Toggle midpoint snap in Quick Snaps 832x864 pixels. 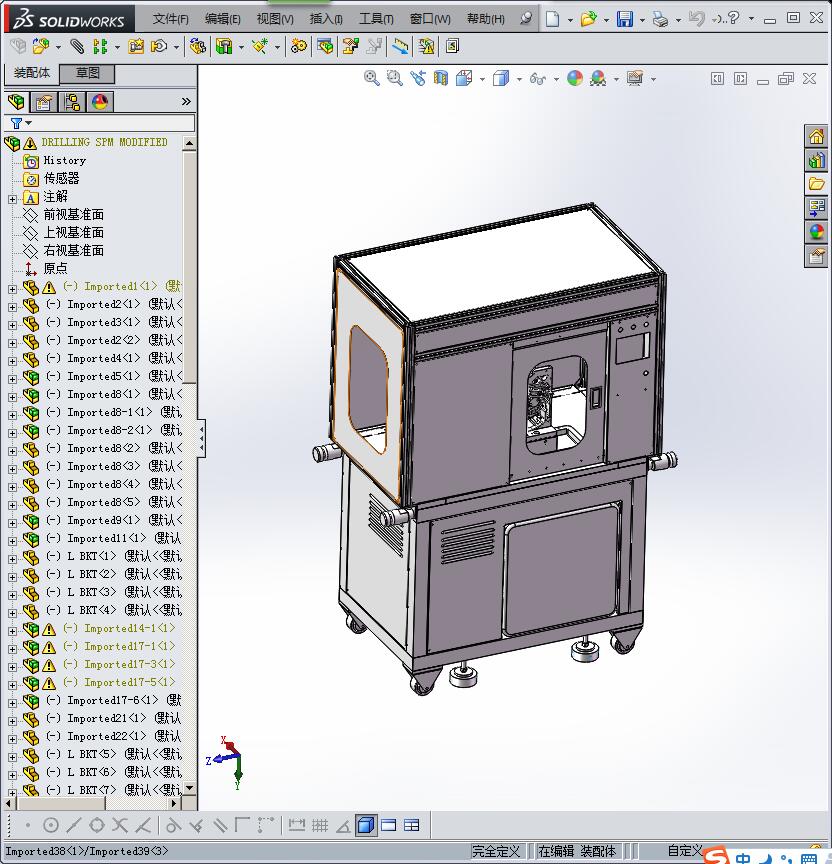pyautogui.click(x=74, y=825)
